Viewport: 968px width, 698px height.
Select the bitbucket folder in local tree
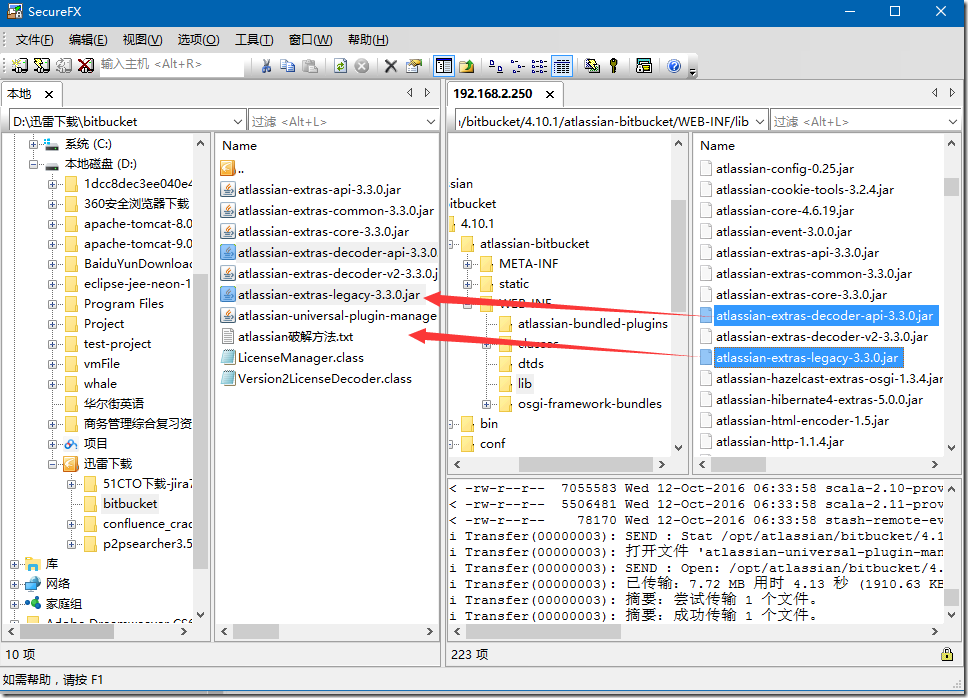[130, 504]
